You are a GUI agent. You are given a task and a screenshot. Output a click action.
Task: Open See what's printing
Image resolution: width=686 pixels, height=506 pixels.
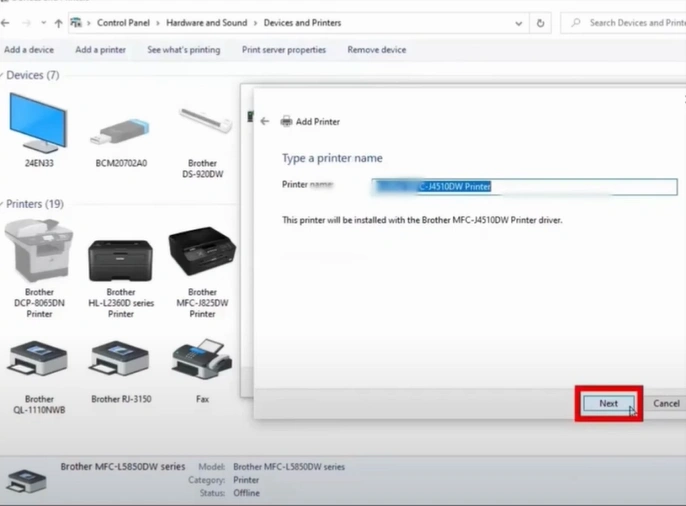point(185,50)
